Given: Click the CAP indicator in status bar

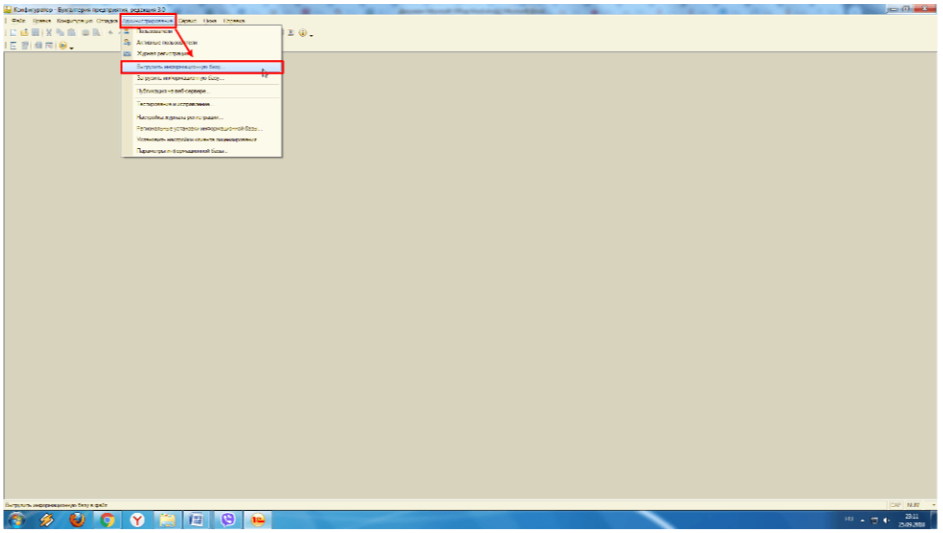Looking at the screenshot, I should 895,505.
